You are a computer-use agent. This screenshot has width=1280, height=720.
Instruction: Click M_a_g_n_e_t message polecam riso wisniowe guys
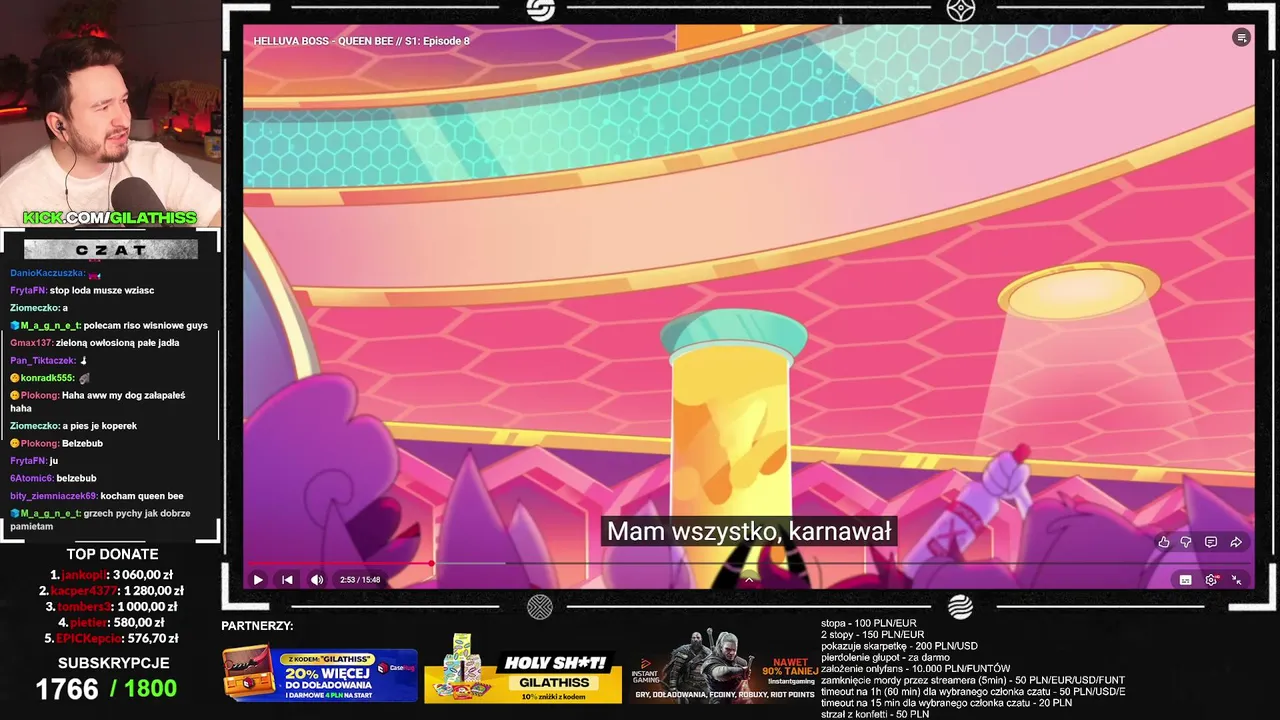click(146, 325)
